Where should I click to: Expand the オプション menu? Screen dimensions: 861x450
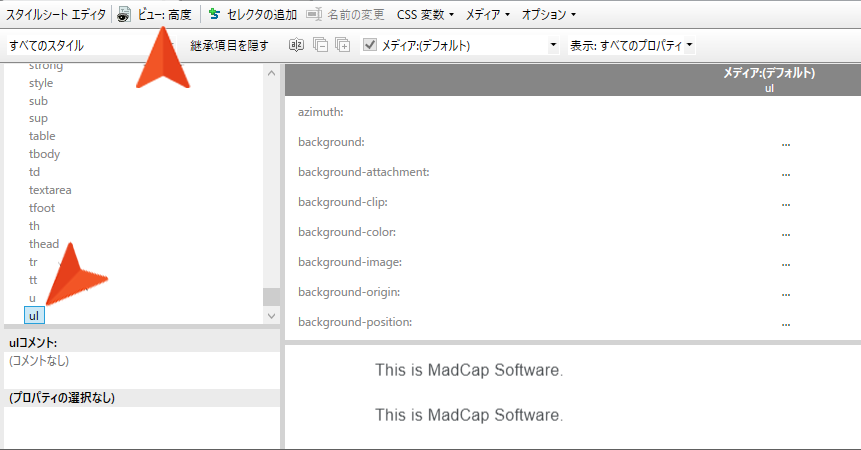point(549,15)
